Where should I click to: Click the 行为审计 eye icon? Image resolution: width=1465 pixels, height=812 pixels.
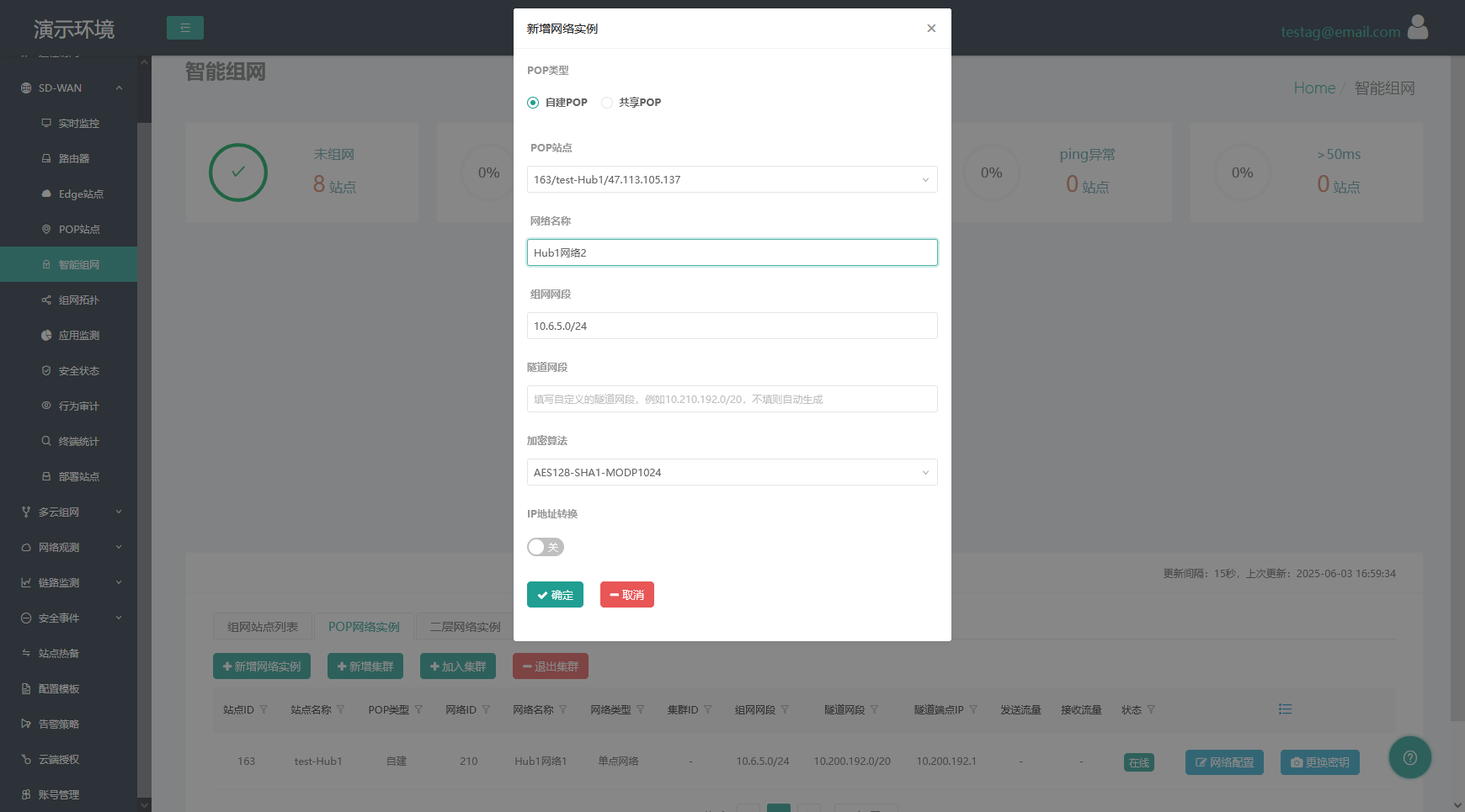click(x=46, y=406)
